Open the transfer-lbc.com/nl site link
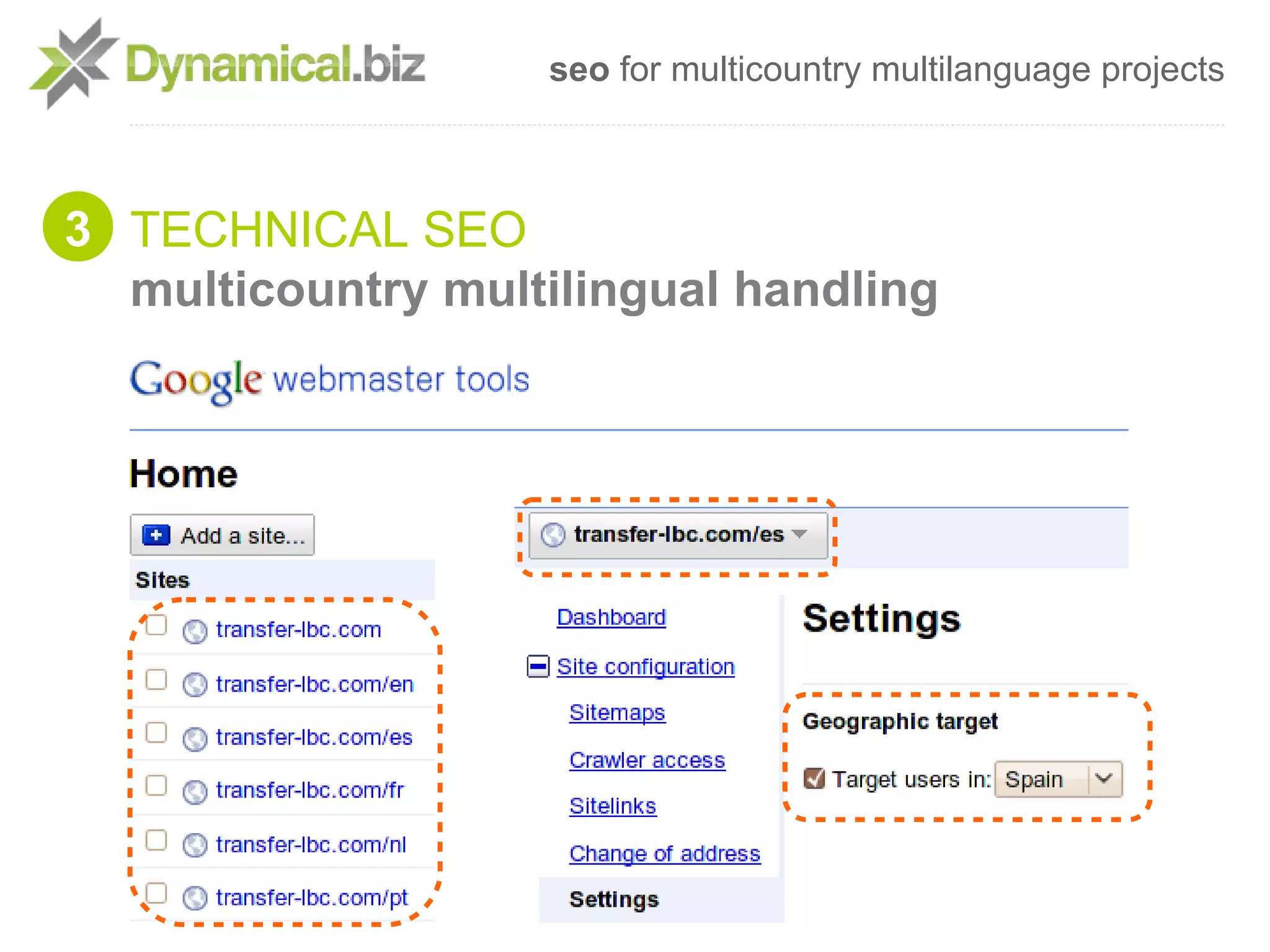The height and width of the screenshot is (952, 1270). (311, 845)
